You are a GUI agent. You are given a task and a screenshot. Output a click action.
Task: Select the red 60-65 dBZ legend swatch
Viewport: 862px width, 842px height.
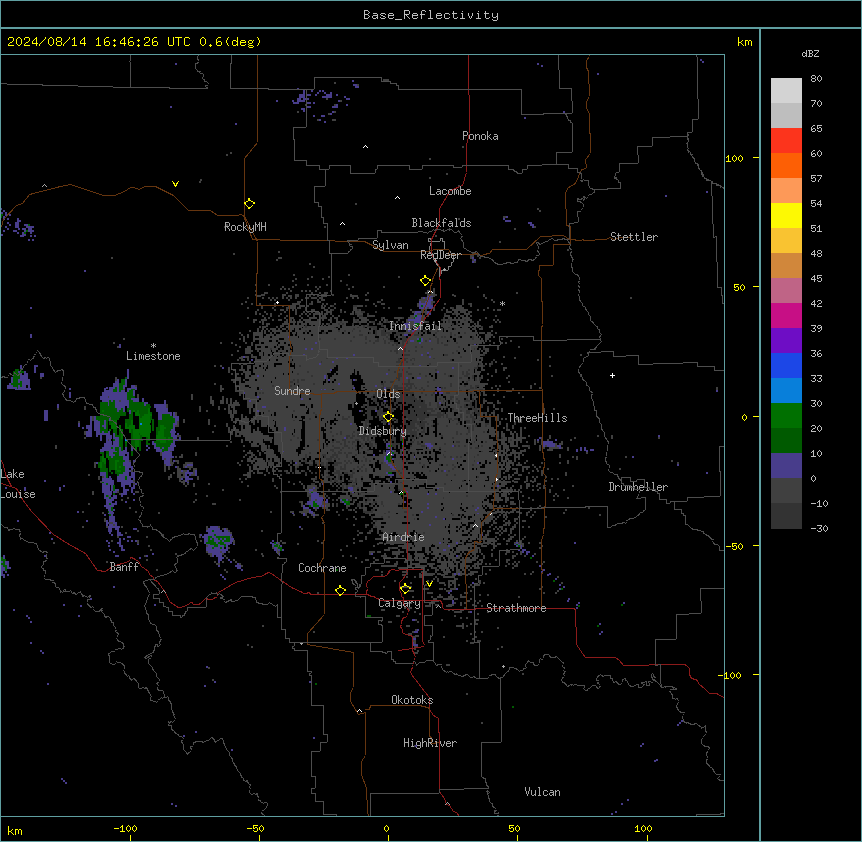[x=786, y=140]
